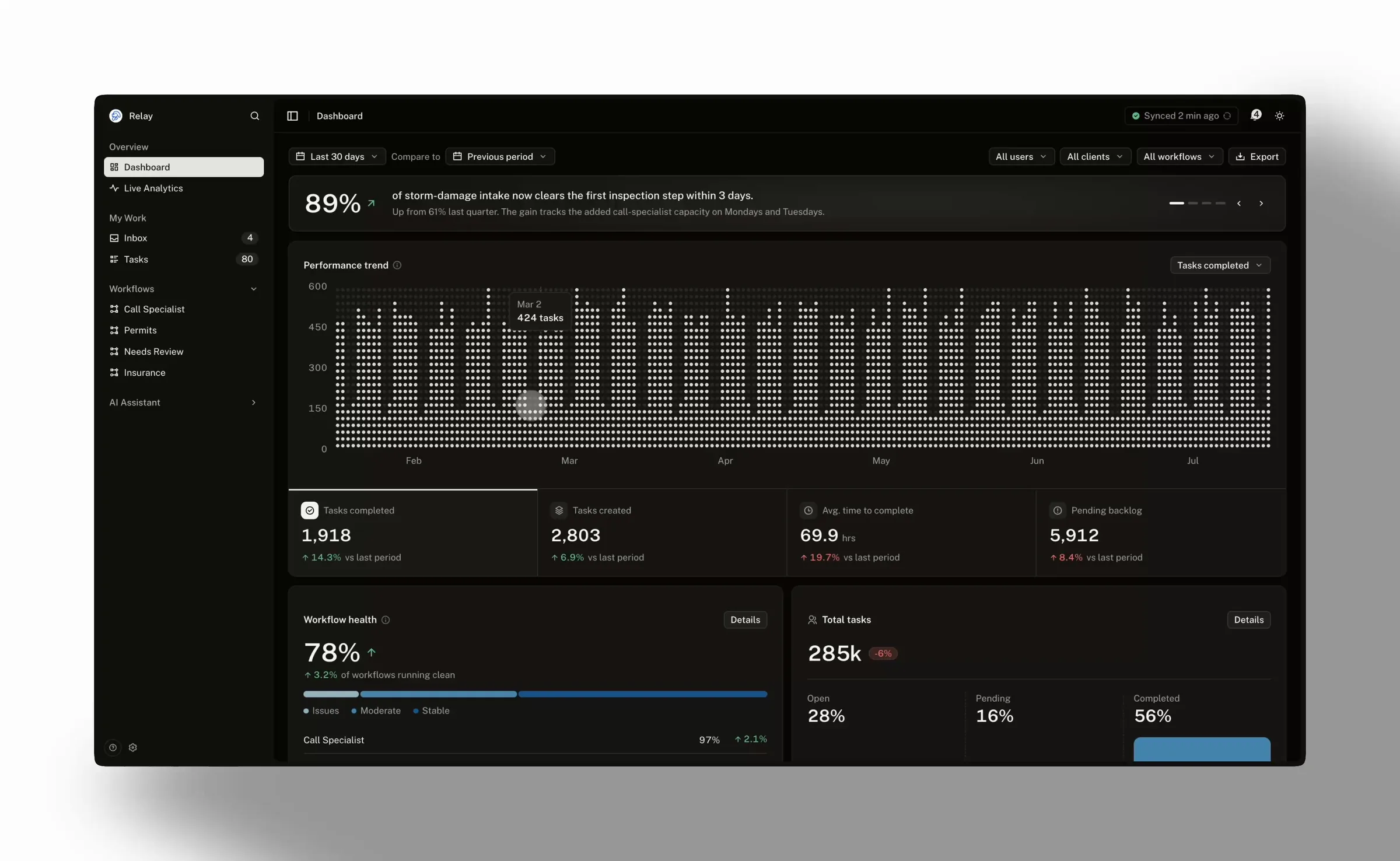Open Tasks list in sidebar
The height and width of the screenshot is (861, 1400).
(184, 259)
